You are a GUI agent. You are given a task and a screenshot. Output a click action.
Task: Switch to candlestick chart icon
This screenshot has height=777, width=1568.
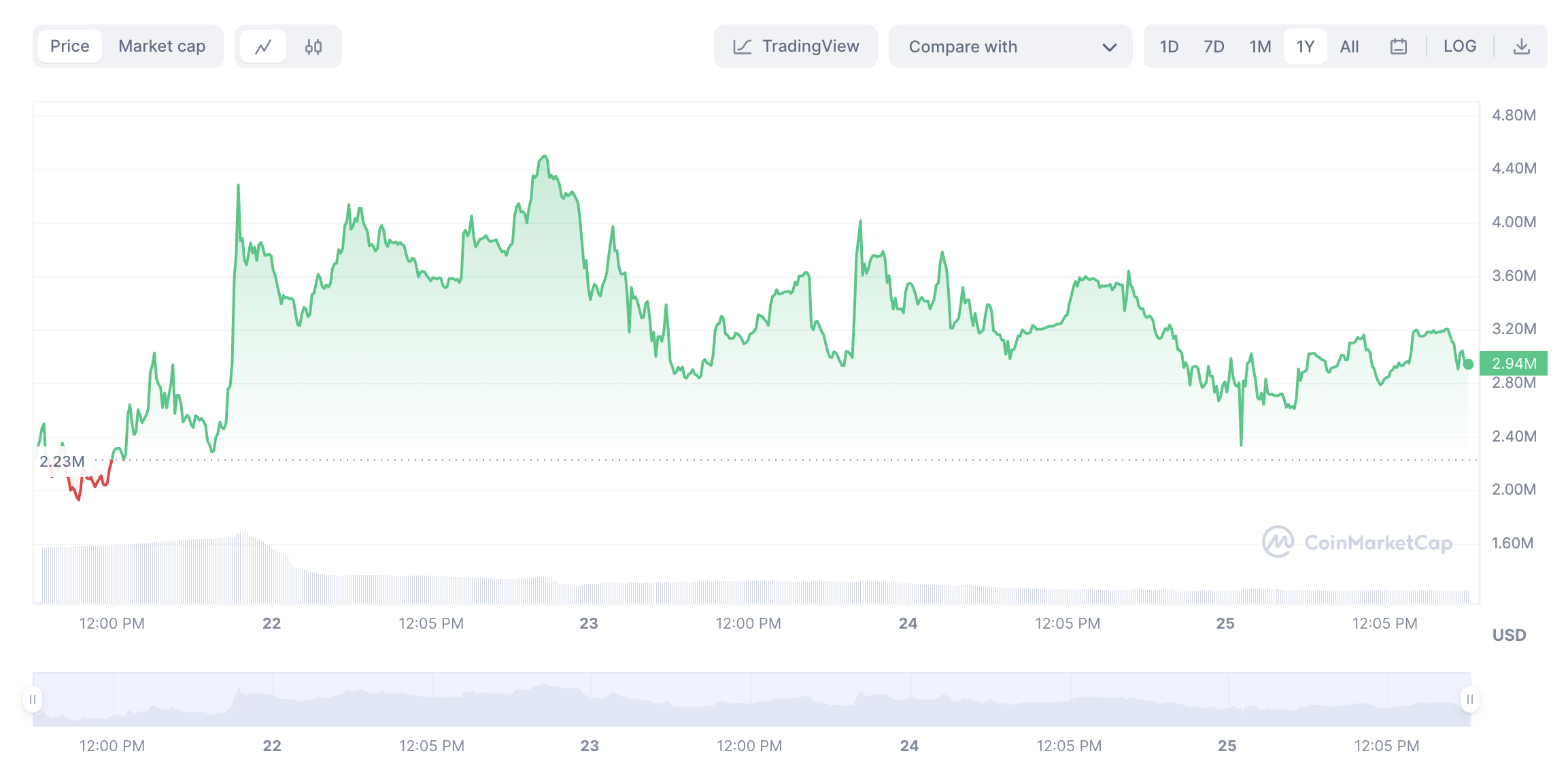pos(313,47)
